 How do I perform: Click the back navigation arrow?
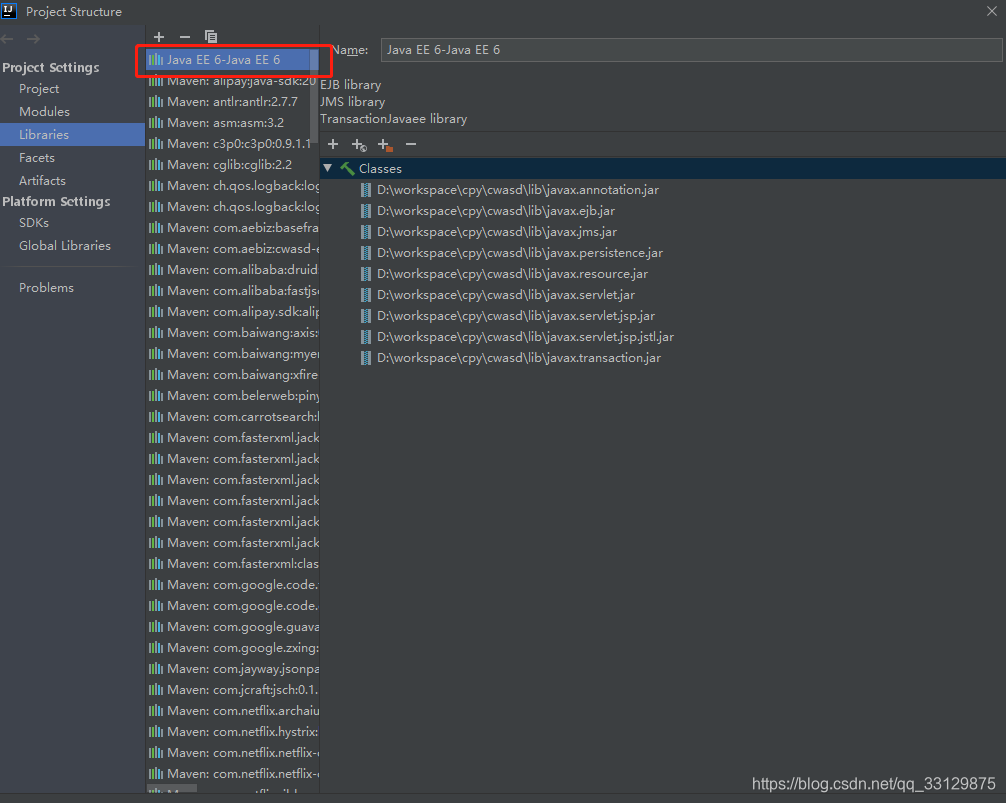tap(8, 37)
